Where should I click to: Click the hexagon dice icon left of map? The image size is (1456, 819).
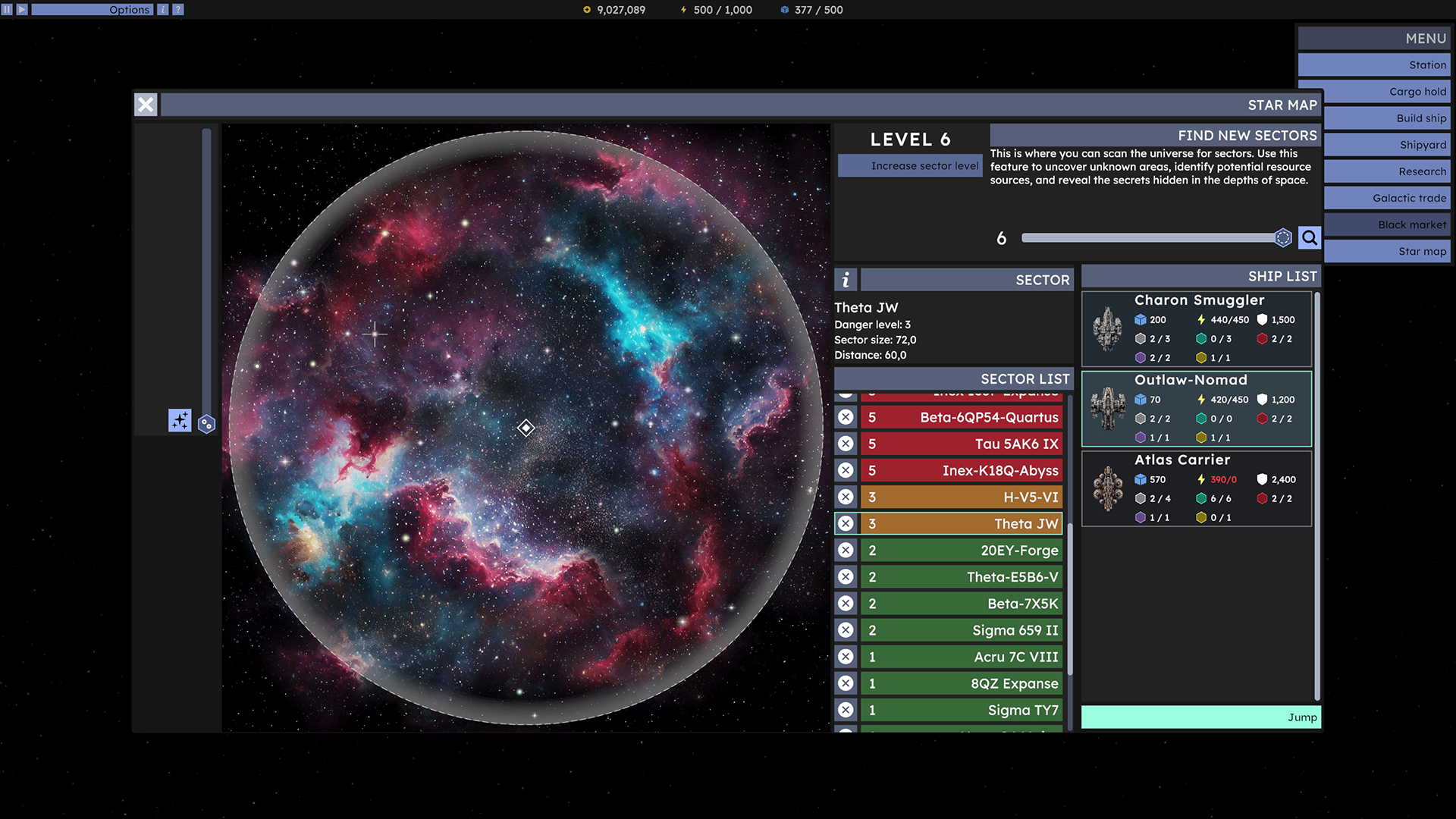pos(206,424)
